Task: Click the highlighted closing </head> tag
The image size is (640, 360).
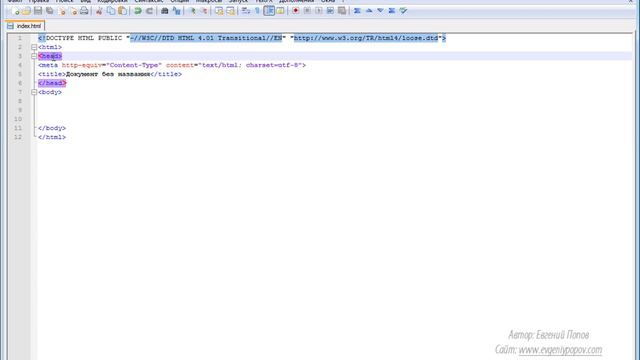Action: coord(52,83)
